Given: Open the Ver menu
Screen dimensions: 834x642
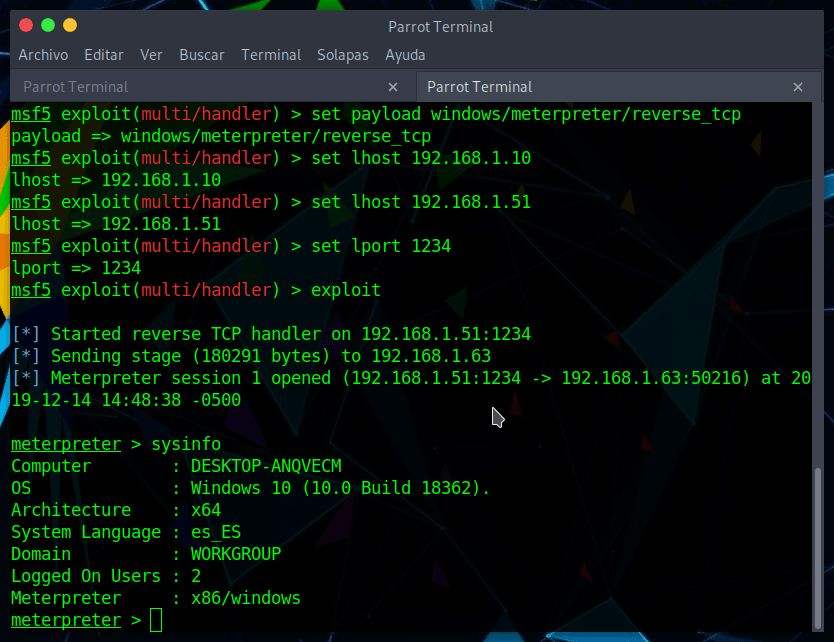Looking at the screenshot, I should click(x=151, y=55).
